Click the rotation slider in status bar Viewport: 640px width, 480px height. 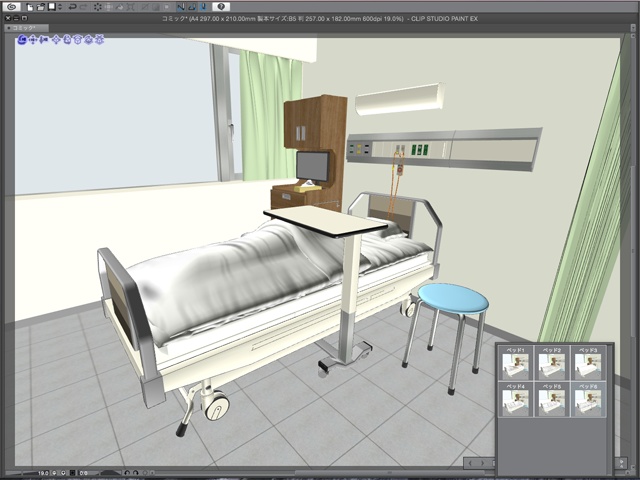[x=109, y=473]
